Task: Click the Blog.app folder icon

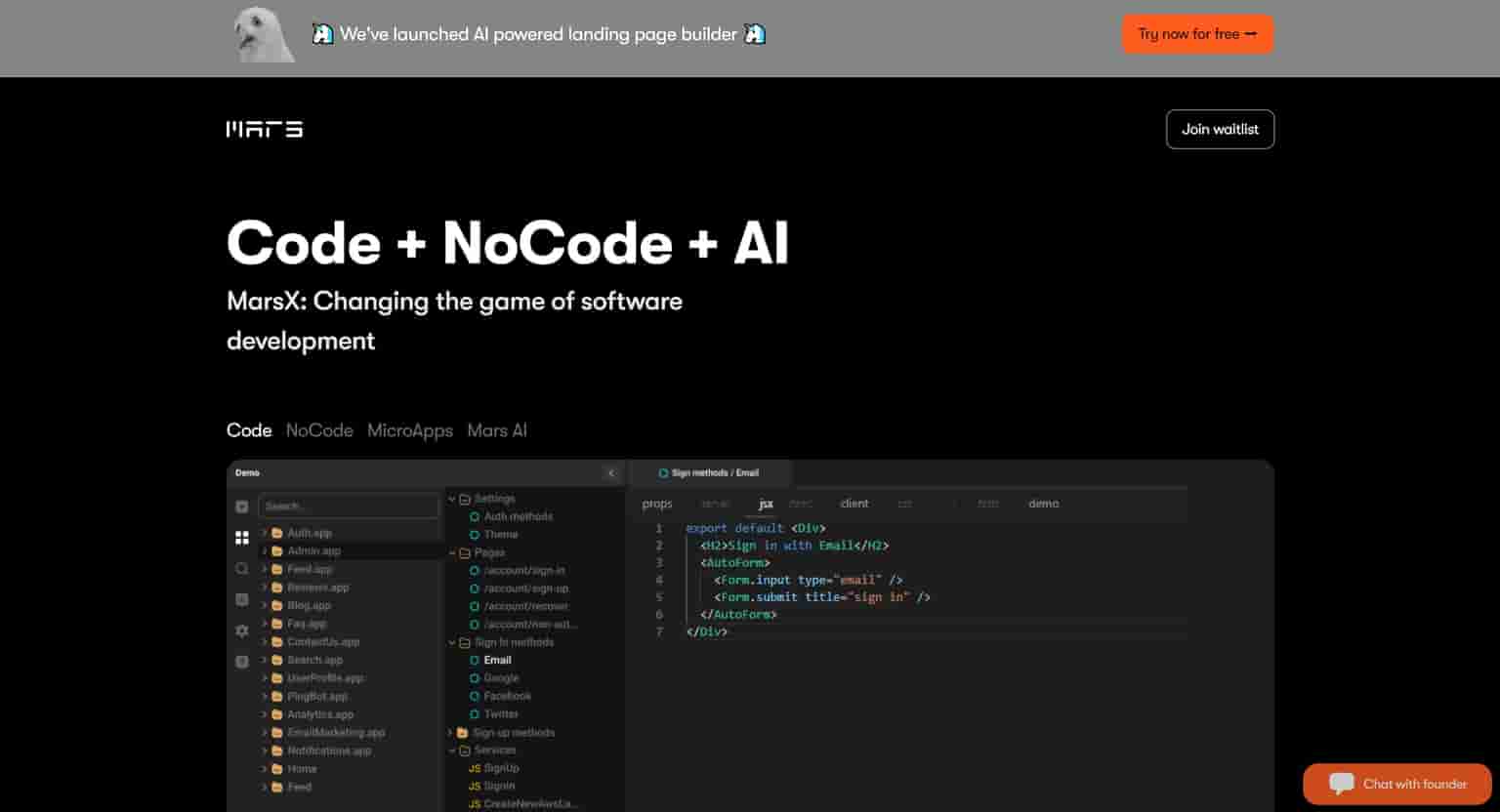Action: coord(277,606)
